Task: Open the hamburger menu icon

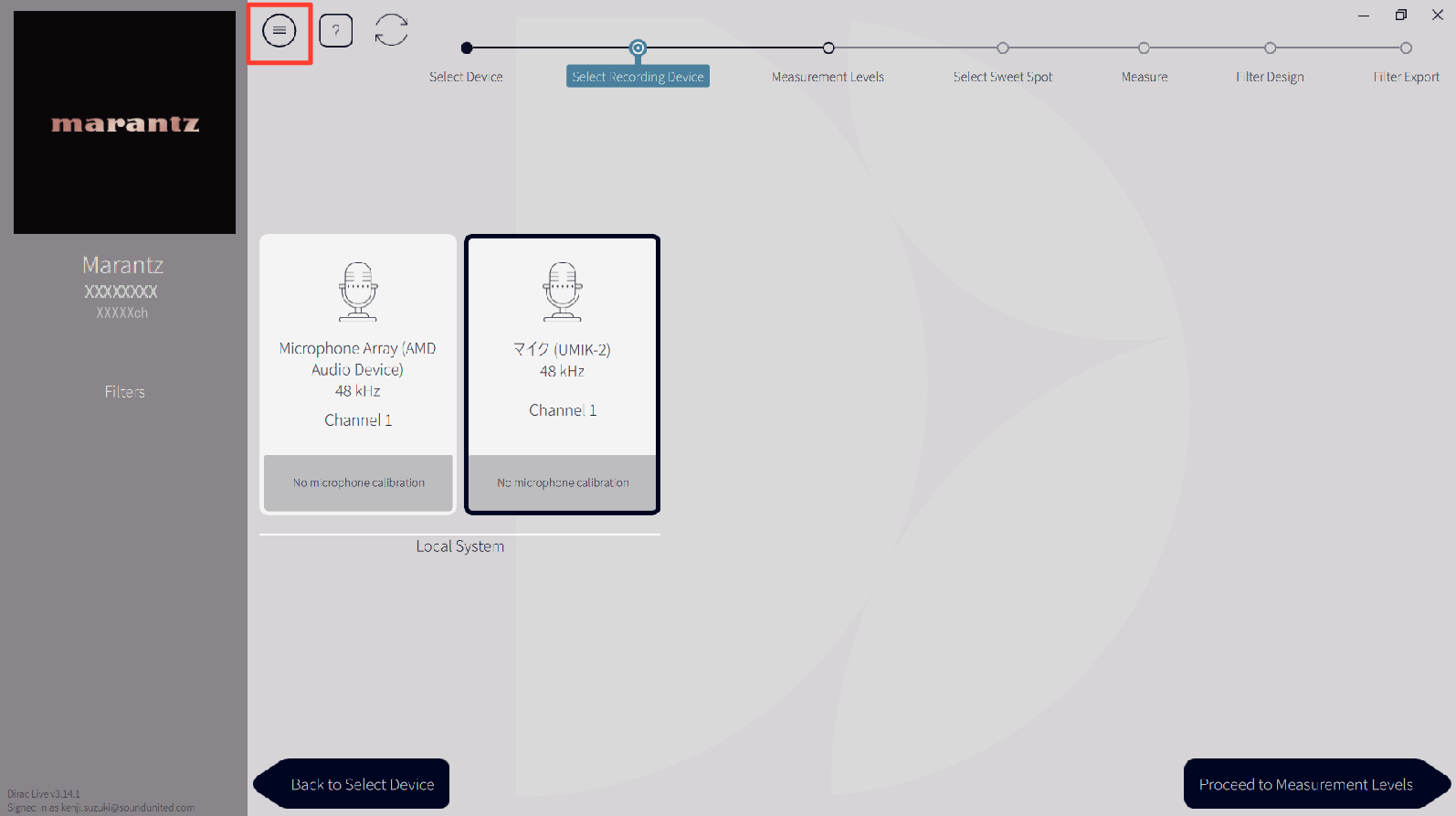Action: [x=280, y=31]
